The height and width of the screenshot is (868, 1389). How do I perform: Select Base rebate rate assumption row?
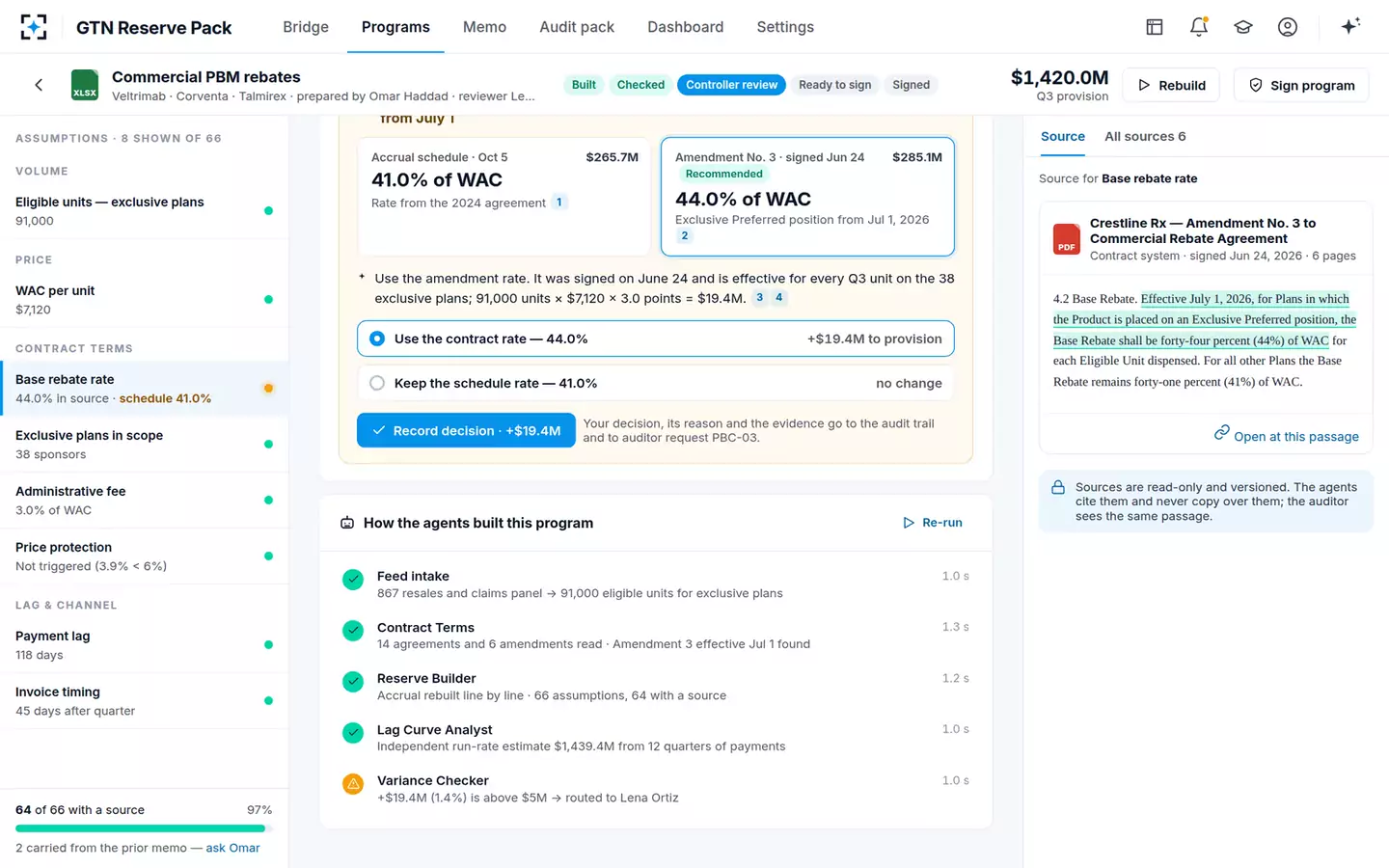click(x=145, y=389)
